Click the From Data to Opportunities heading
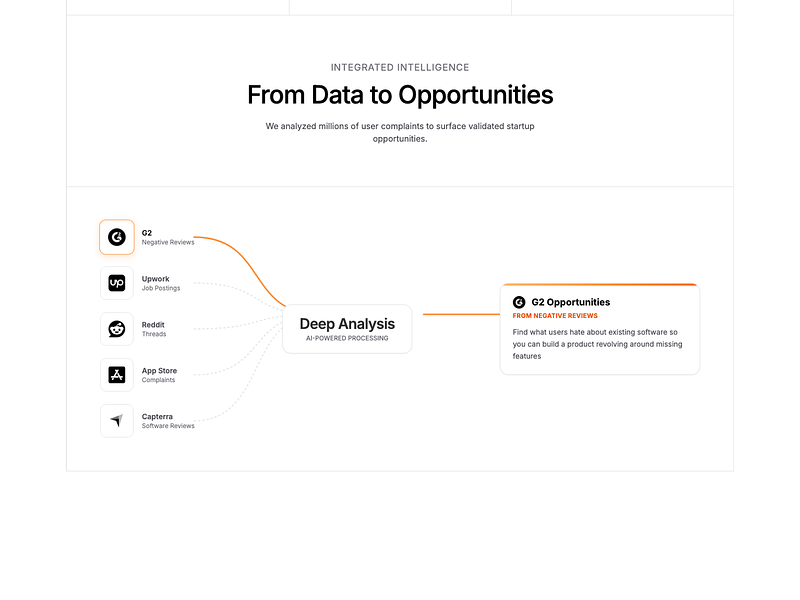Screen dimensions: 800x600 click(x=400, y=95)
